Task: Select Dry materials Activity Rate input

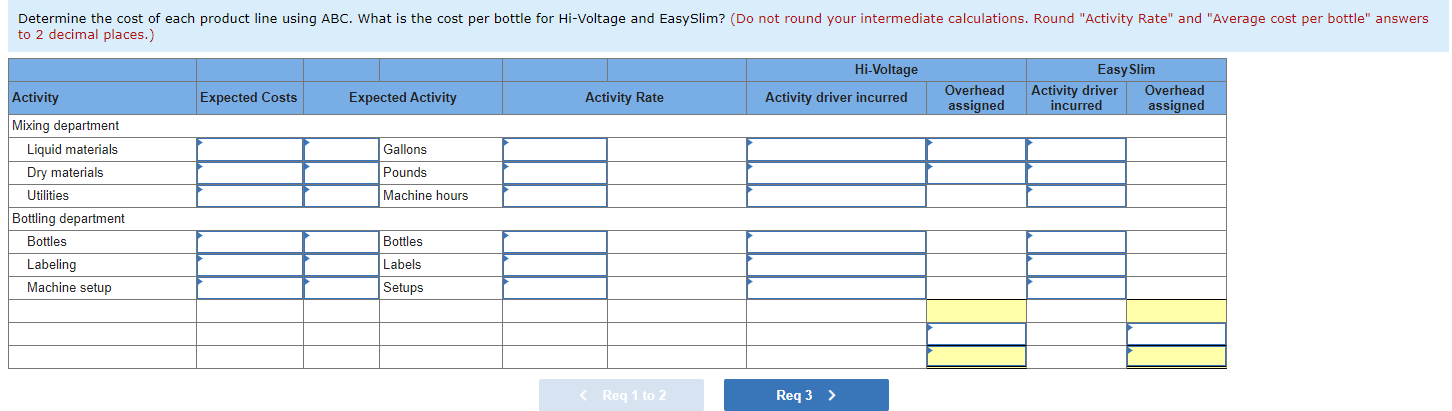Action: tap(555, 172)
